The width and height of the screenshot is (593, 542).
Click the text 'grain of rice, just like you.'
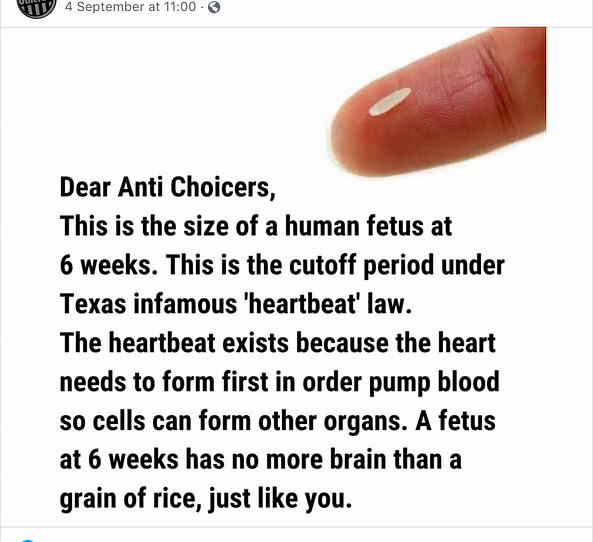[206, 499]
